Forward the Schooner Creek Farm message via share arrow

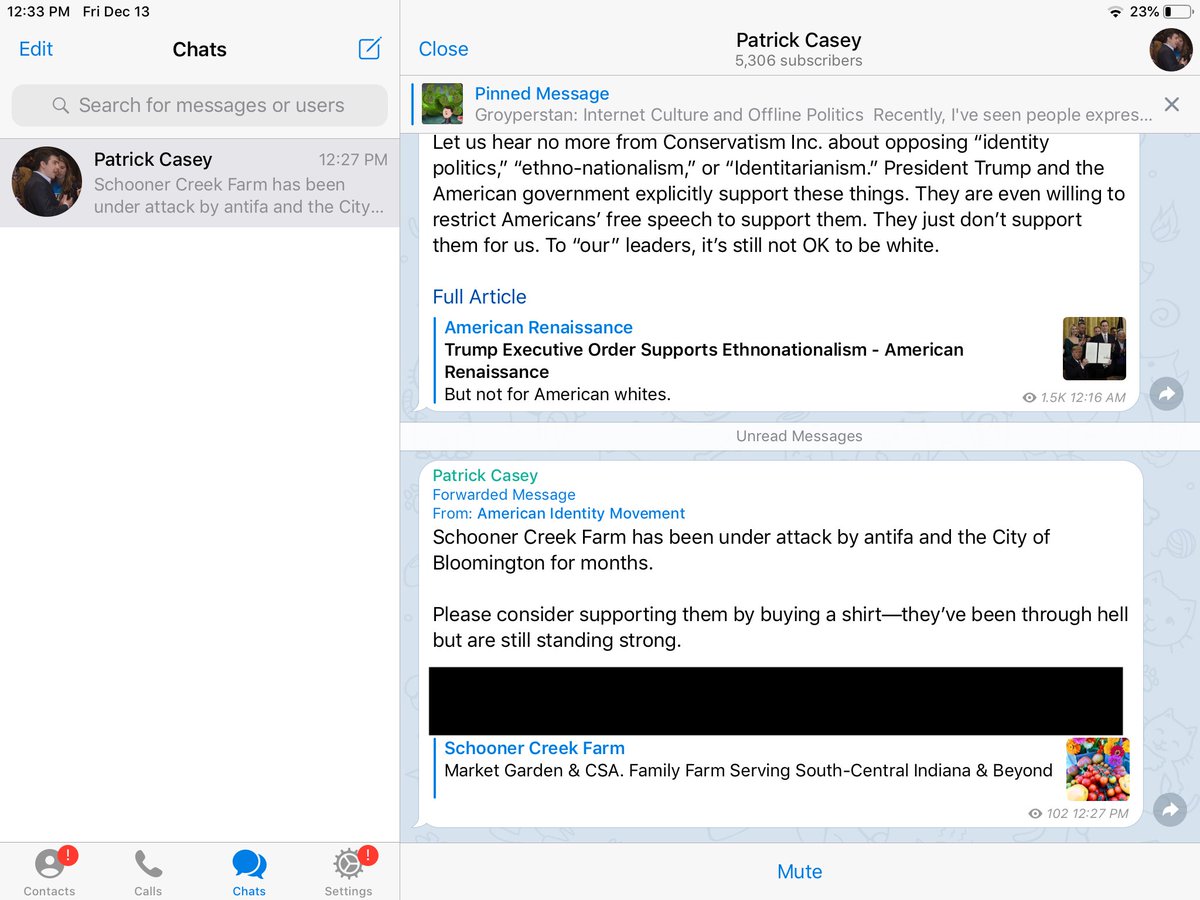pyautogui.click(x=1170, y=810)
